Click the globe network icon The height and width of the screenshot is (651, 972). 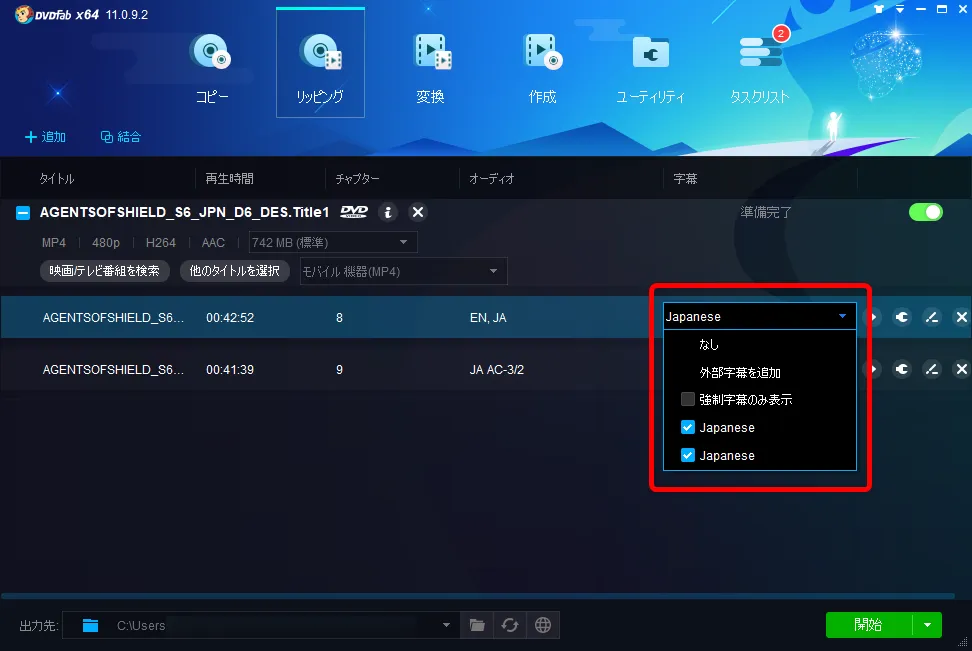pyautogui.click(x=543, y=625)
